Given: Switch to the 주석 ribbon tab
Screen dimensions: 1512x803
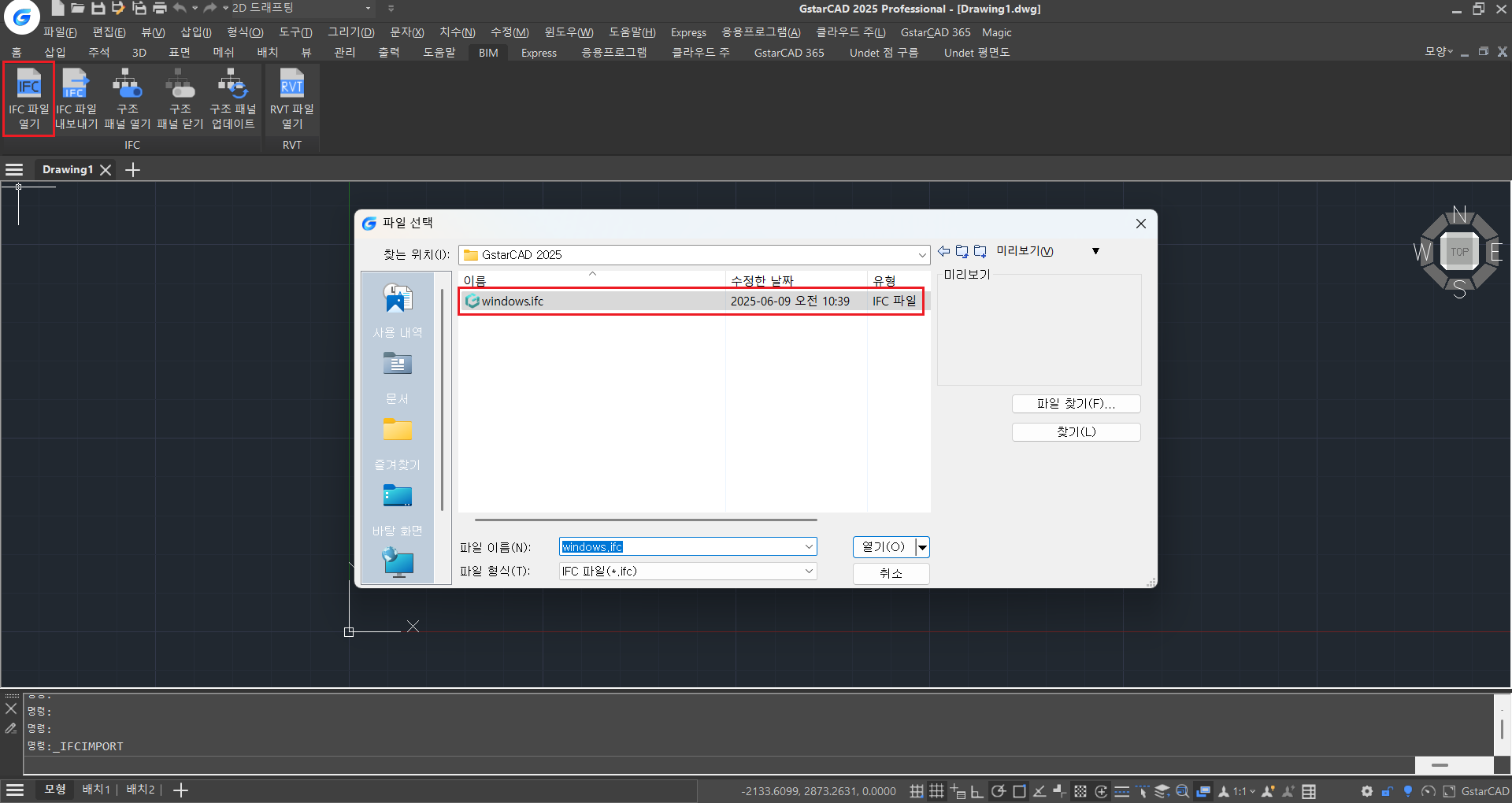Looking at the screenshot, I should [98, 53].
